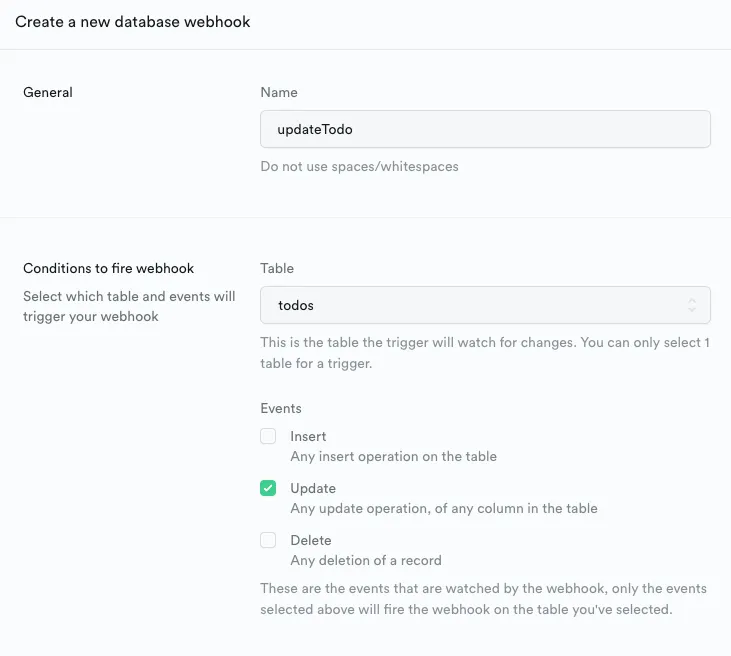Screen dimensions: 731x656
Task: Uncheck the Update event checkbox
Action: coord(268,488)
